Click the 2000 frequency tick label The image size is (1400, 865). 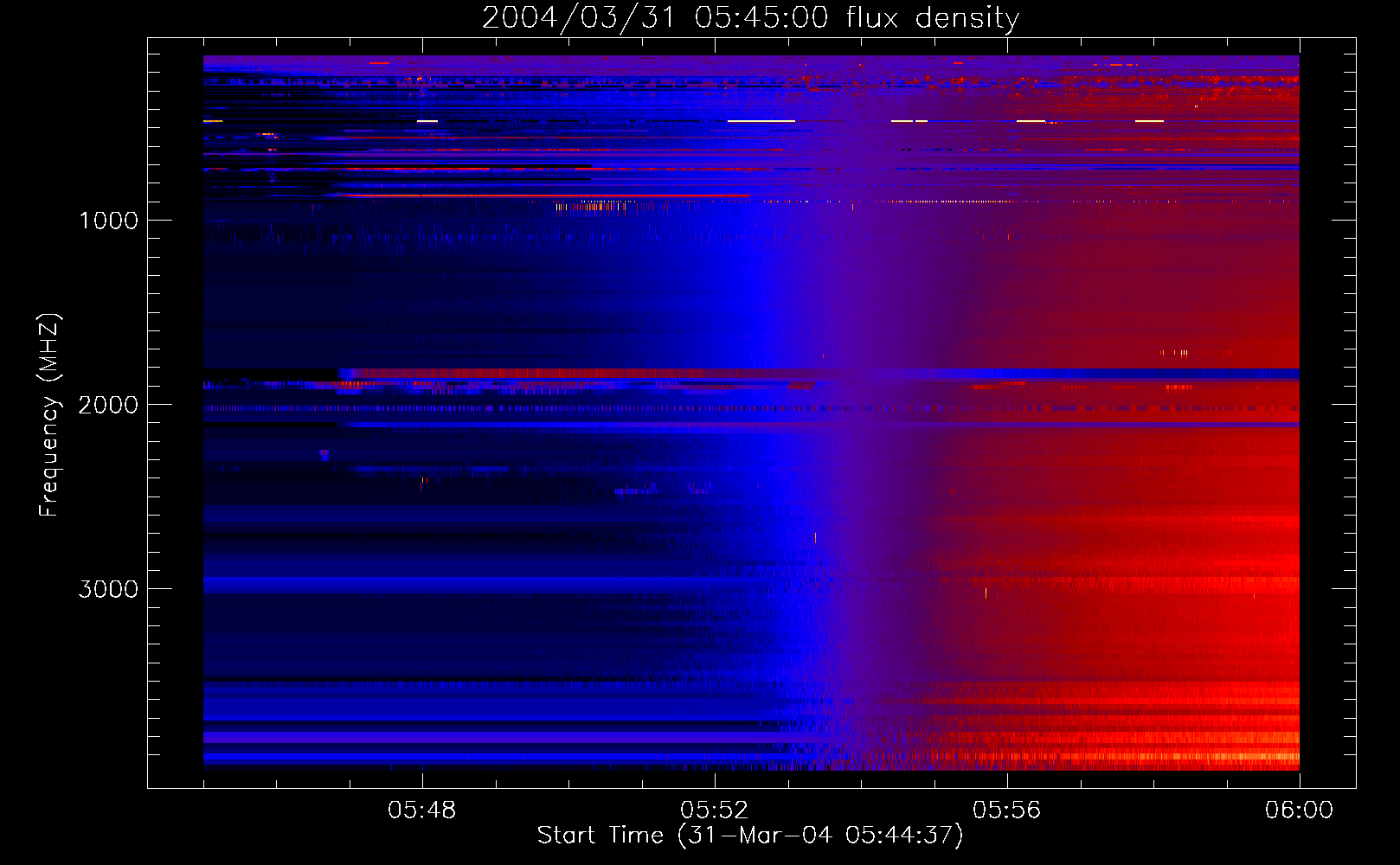pos(108,405)
